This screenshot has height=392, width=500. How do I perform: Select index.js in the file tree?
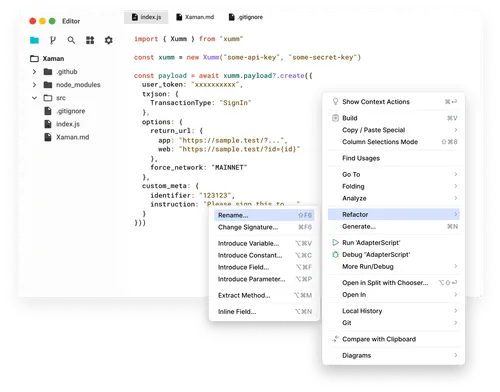click(x=68, y=124)
